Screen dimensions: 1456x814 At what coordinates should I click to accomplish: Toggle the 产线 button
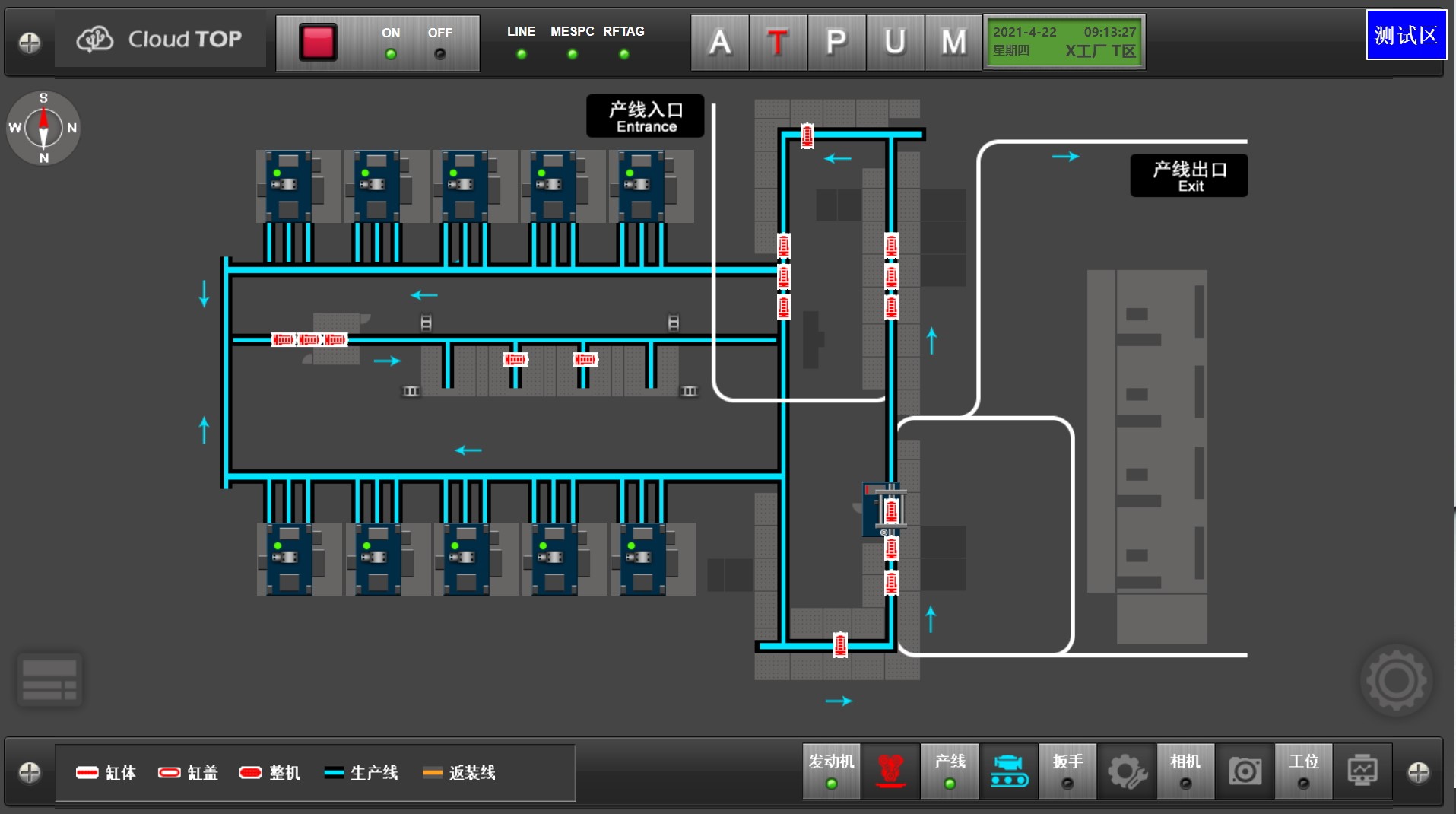pyautogui.click(x=950, y=771)
